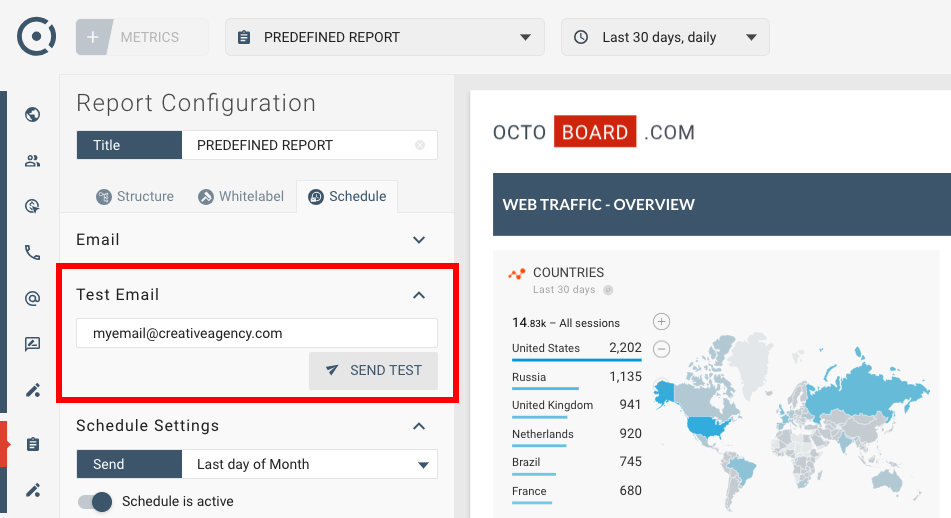Click the OCTO BOARD .COM logo
951x518 pixels.
[x=594, y=132]
